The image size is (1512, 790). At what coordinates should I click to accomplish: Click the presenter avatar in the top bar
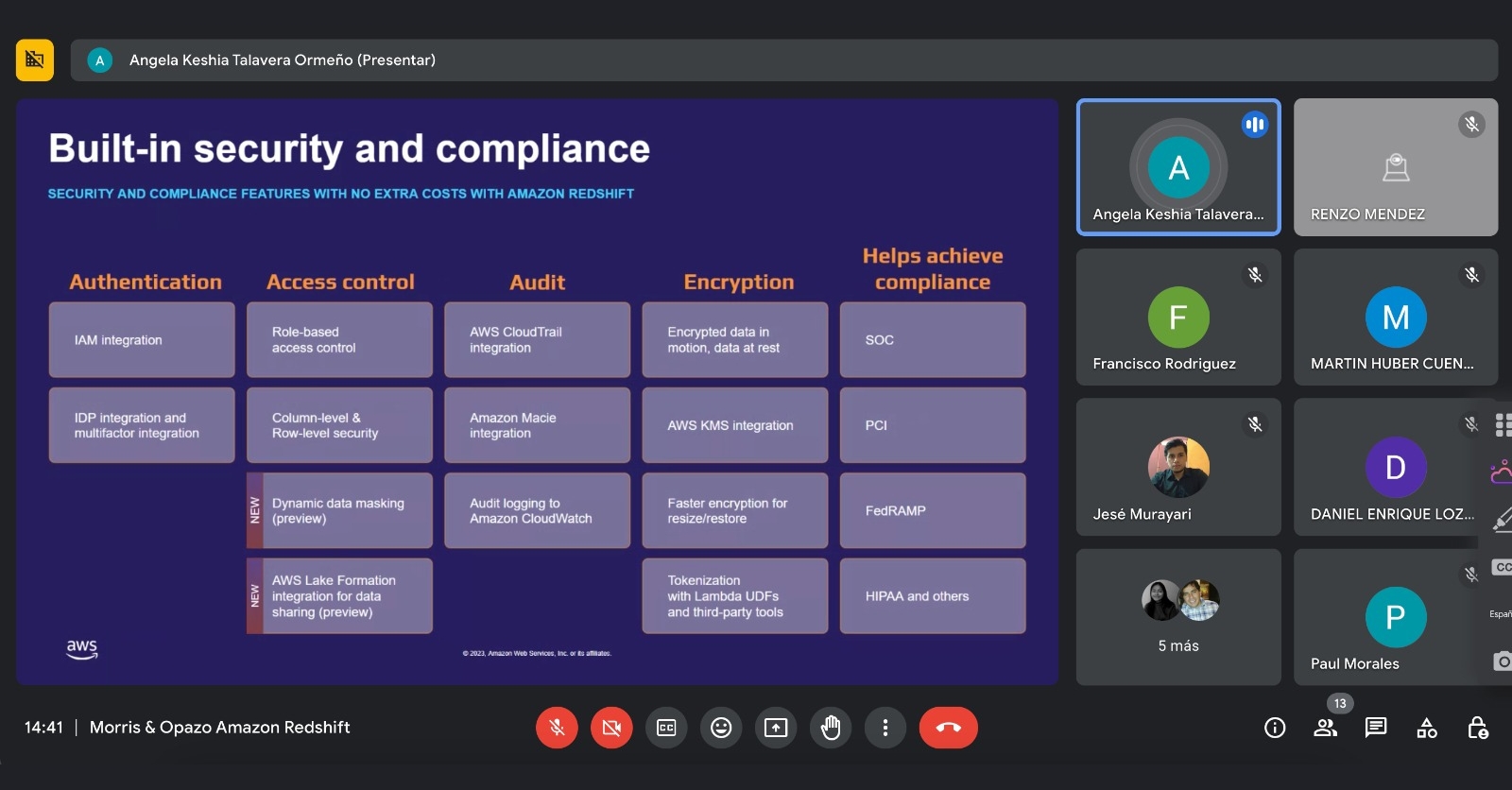tap(100, 60)
